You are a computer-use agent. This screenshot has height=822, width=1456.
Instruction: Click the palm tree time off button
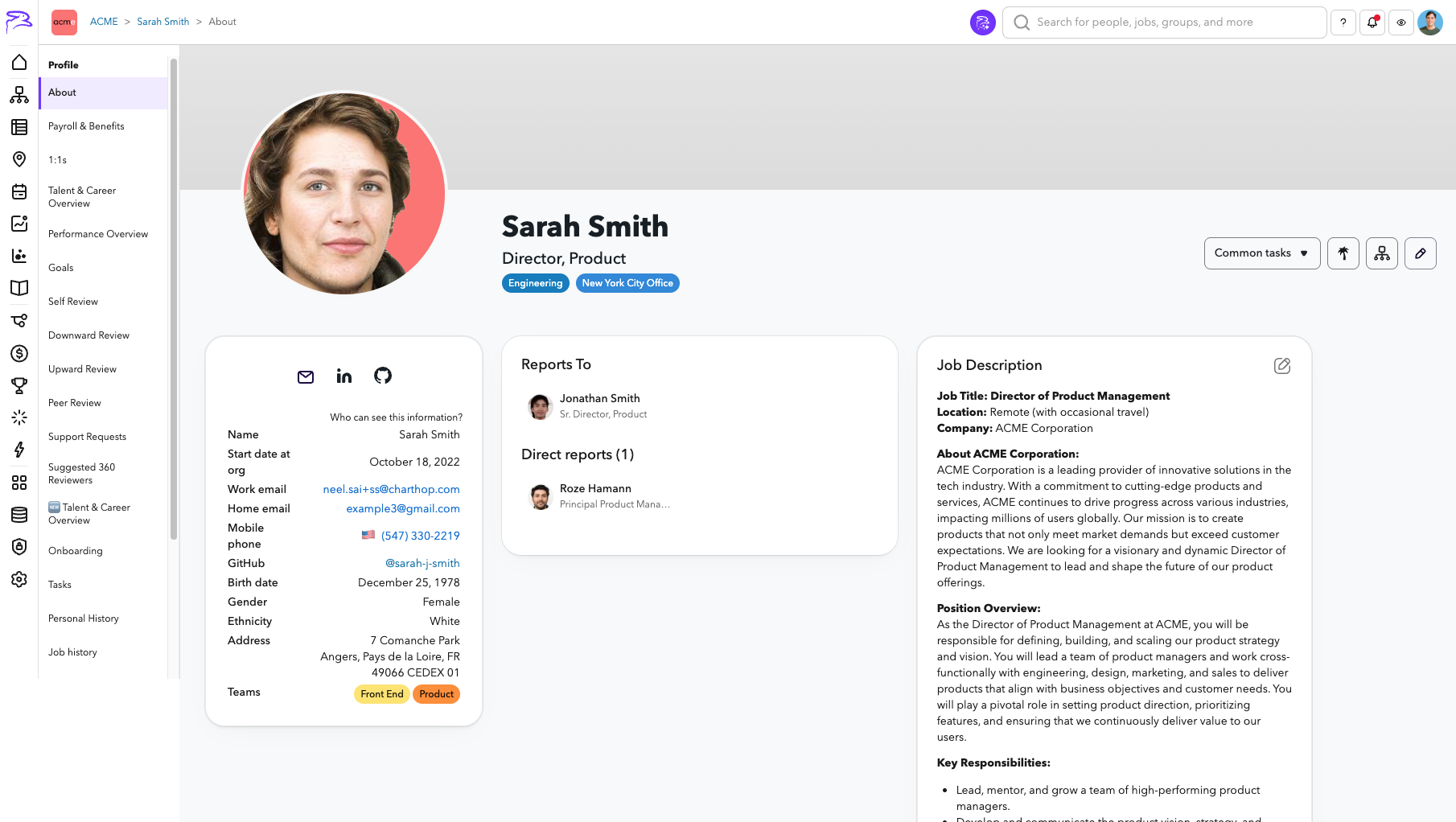1343,253
